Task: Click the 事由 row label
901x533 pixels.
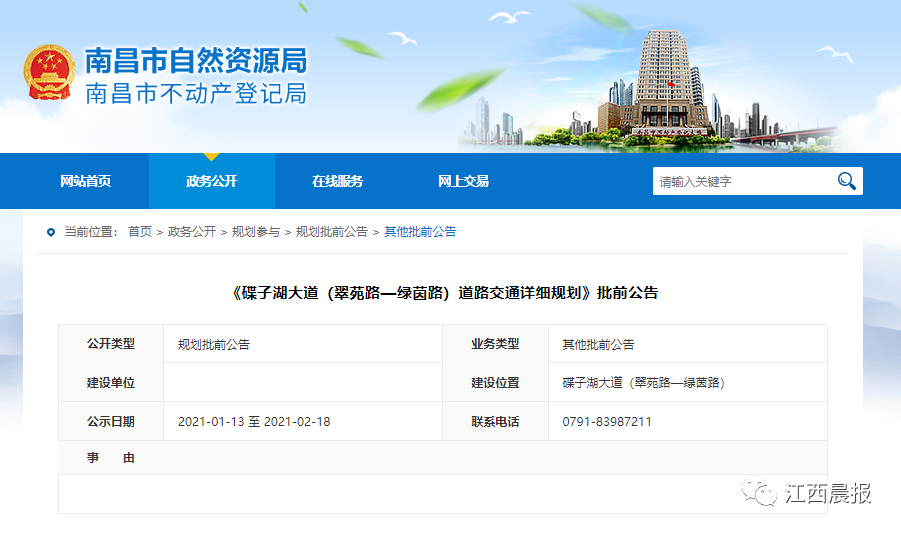Action: tap(111, 458)
